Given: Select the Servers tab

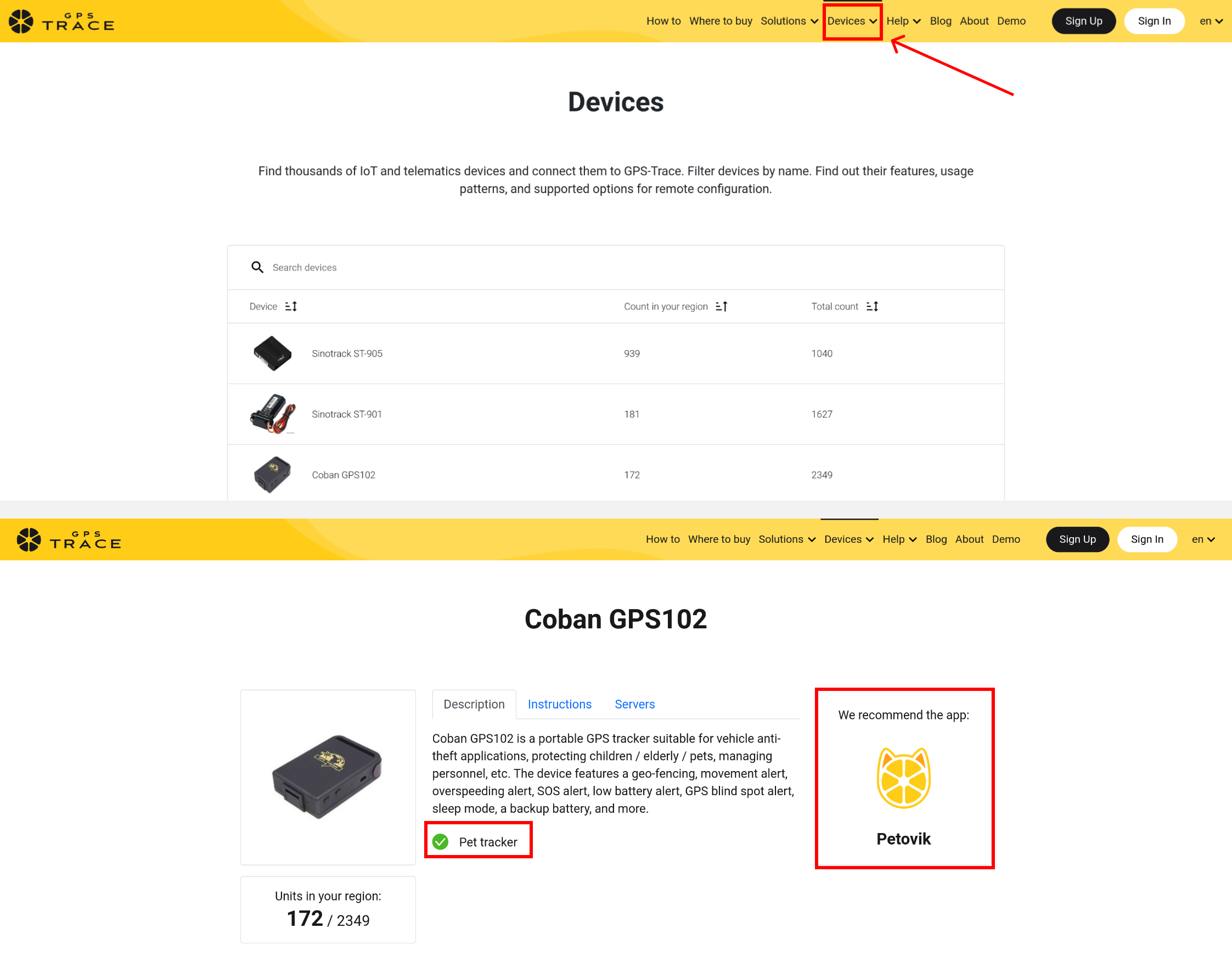Looking at the screenshot, I should [x=636, y=704].
